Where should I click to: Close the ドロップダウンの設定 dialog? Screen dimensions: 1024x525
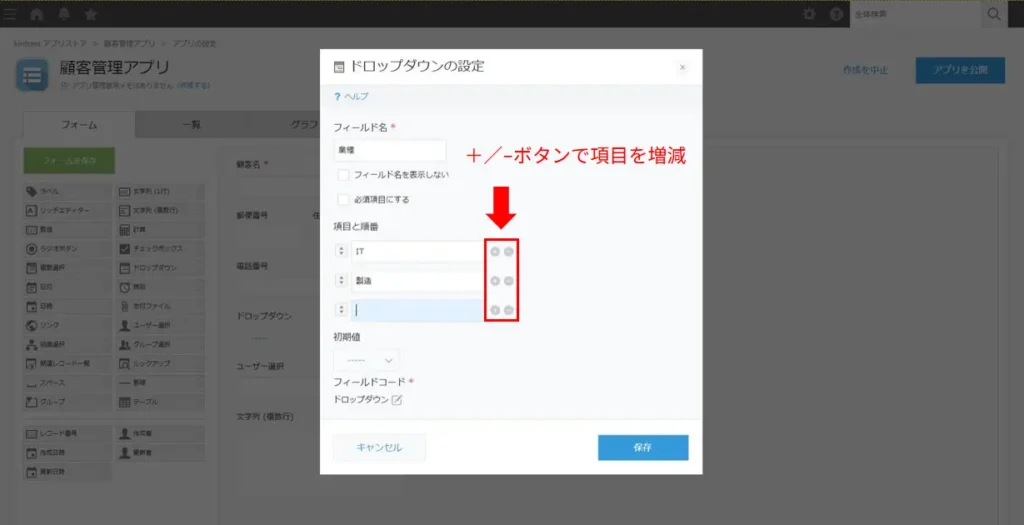click(x=682, y=67)
